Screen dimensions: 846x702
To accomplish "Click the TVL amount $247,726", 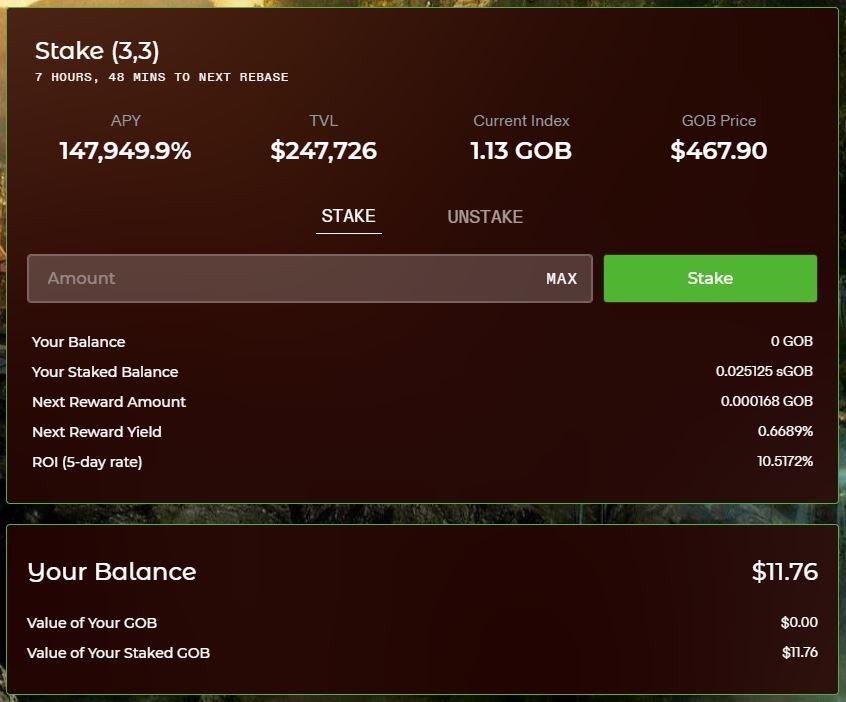I will [x=324, y=151].
